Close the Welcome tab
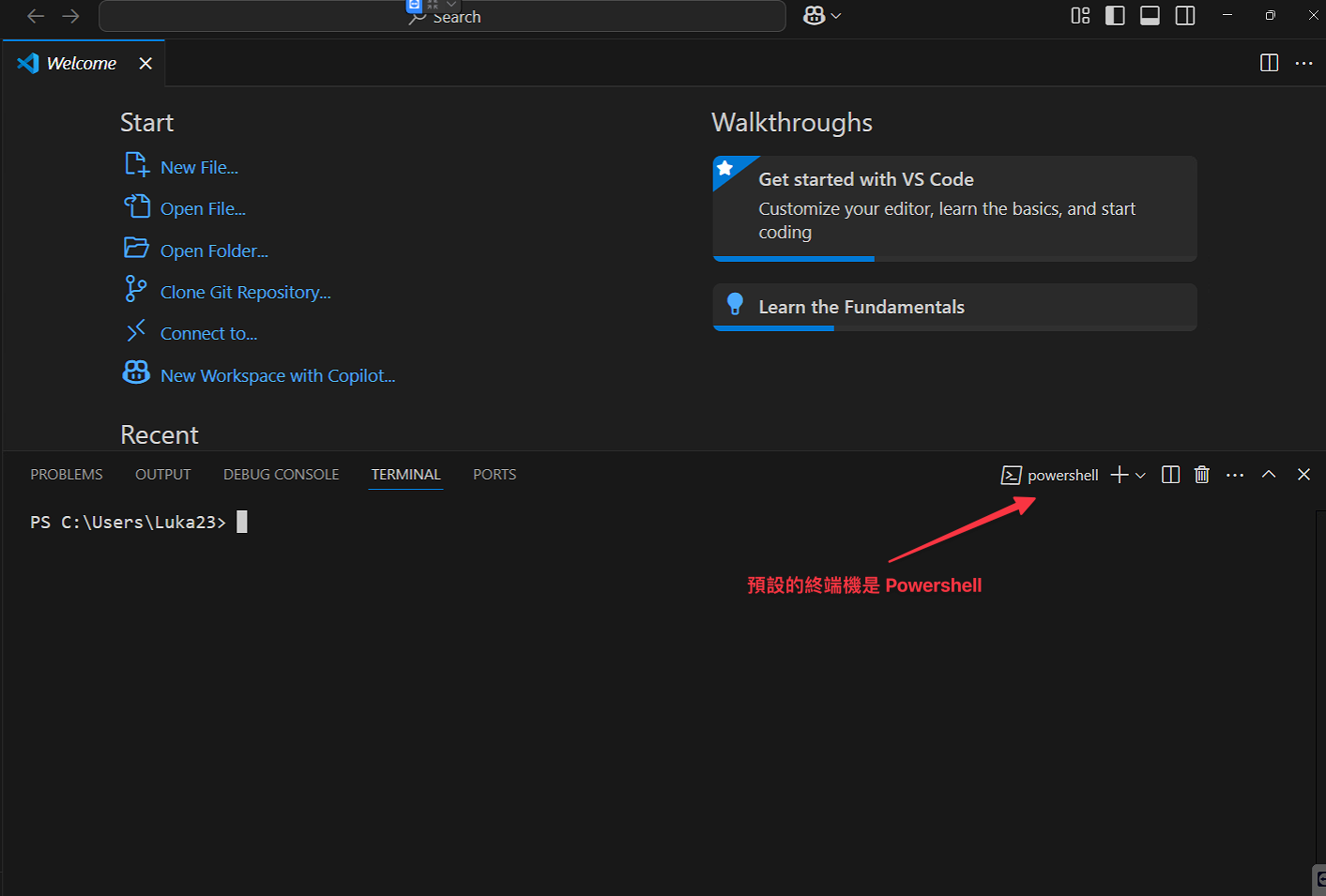The width and height of the screenshot is (1326, 896). click(145, 63)
